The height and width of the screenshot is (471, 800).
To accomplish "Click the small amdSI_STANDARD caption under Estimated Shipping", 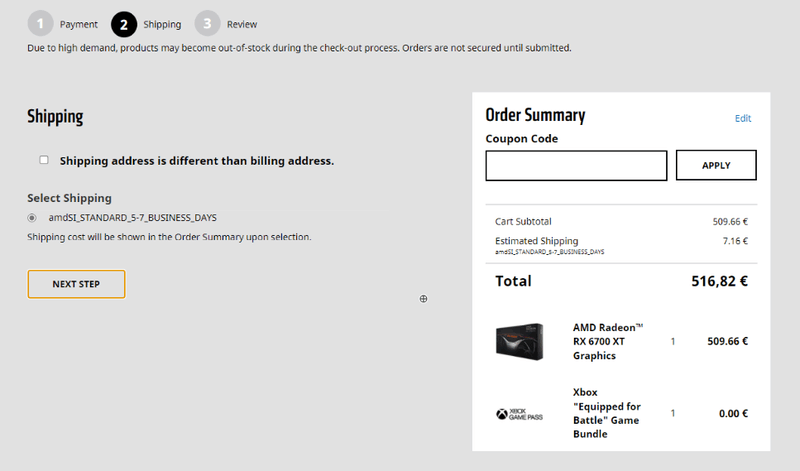I will point(549,252).
